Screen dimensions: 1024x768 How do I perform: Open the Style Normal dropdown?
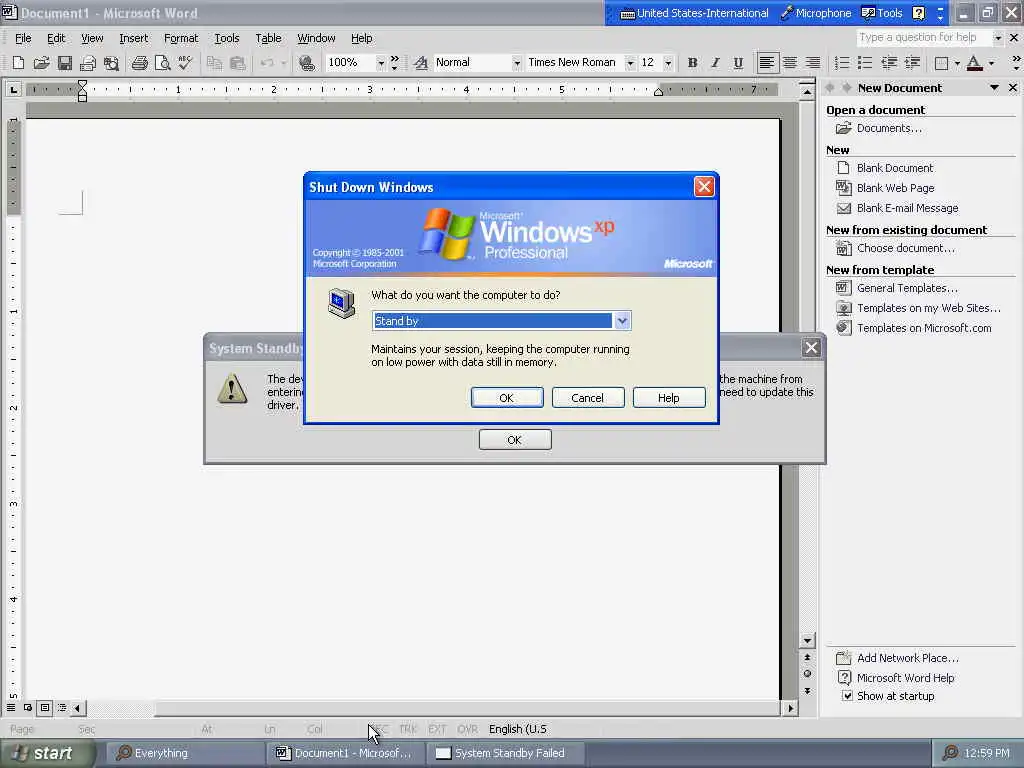tap(516, 63)
